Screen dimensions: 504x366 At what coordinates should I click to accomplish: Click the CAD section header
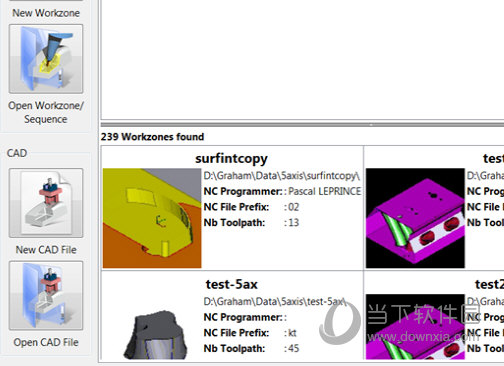pyautogui.click(x=17, y=153)
